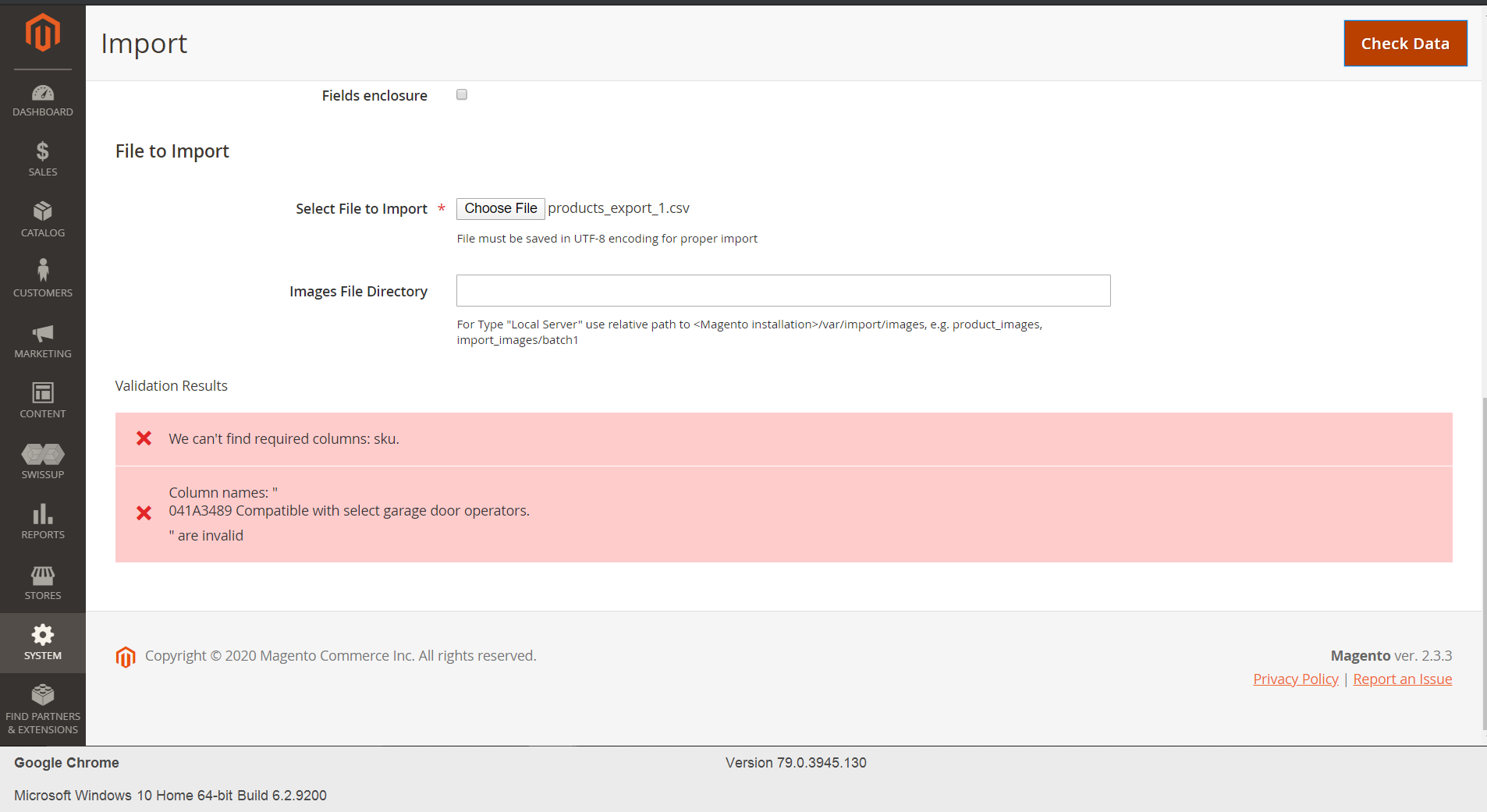1487x812 pixels.
Task: Select the Content icon in the sidebar
Action: point(43,400)
